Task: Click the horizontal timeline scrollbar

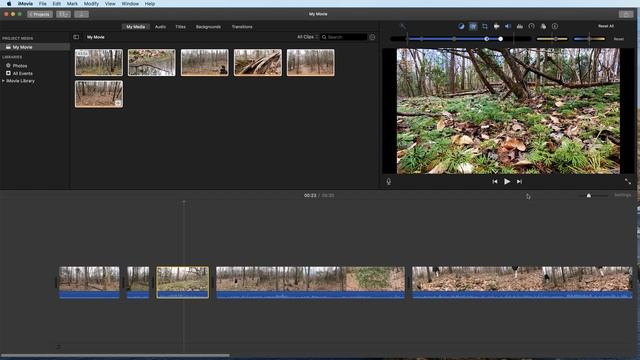Action: pyautogui.click(x=115, y=356)
